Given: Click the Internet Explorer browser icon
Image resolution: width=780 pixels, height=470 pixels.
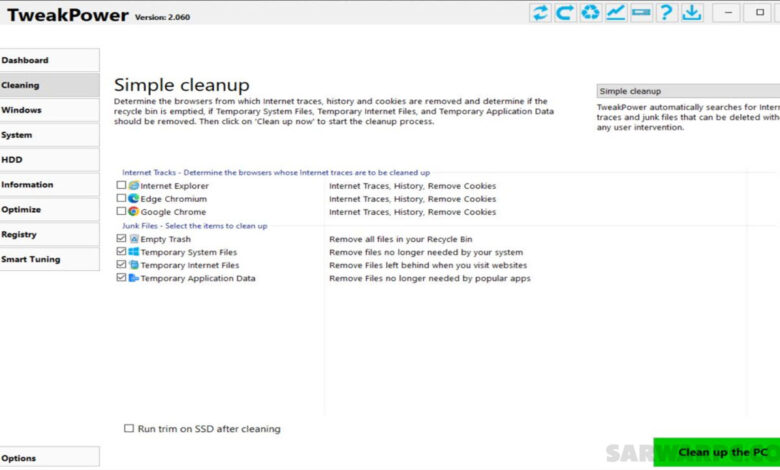Looking at the screenshot, I should pyautogui.click(x=133, y=186).
